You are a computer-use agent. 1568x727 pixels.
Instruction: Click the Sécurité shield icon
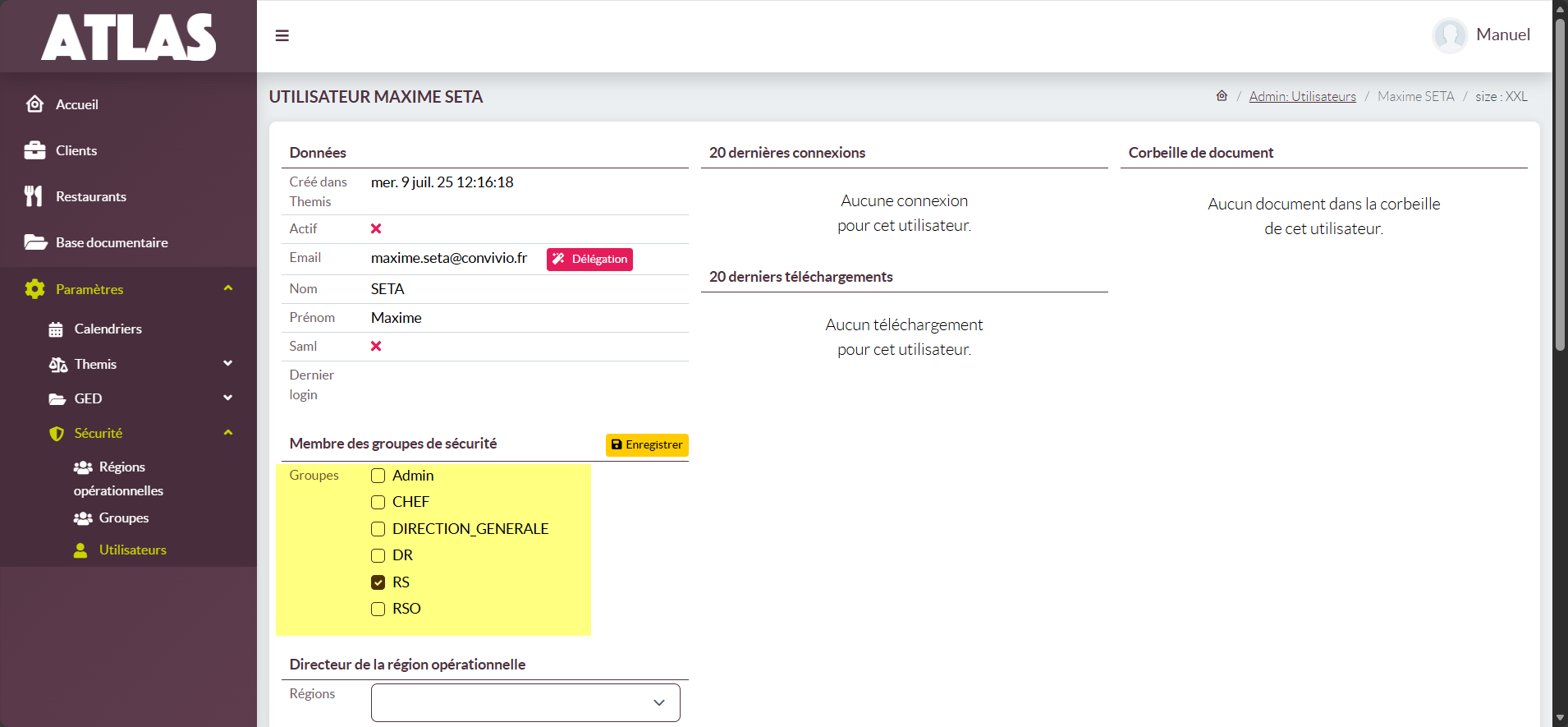click(x=57, y=434)
